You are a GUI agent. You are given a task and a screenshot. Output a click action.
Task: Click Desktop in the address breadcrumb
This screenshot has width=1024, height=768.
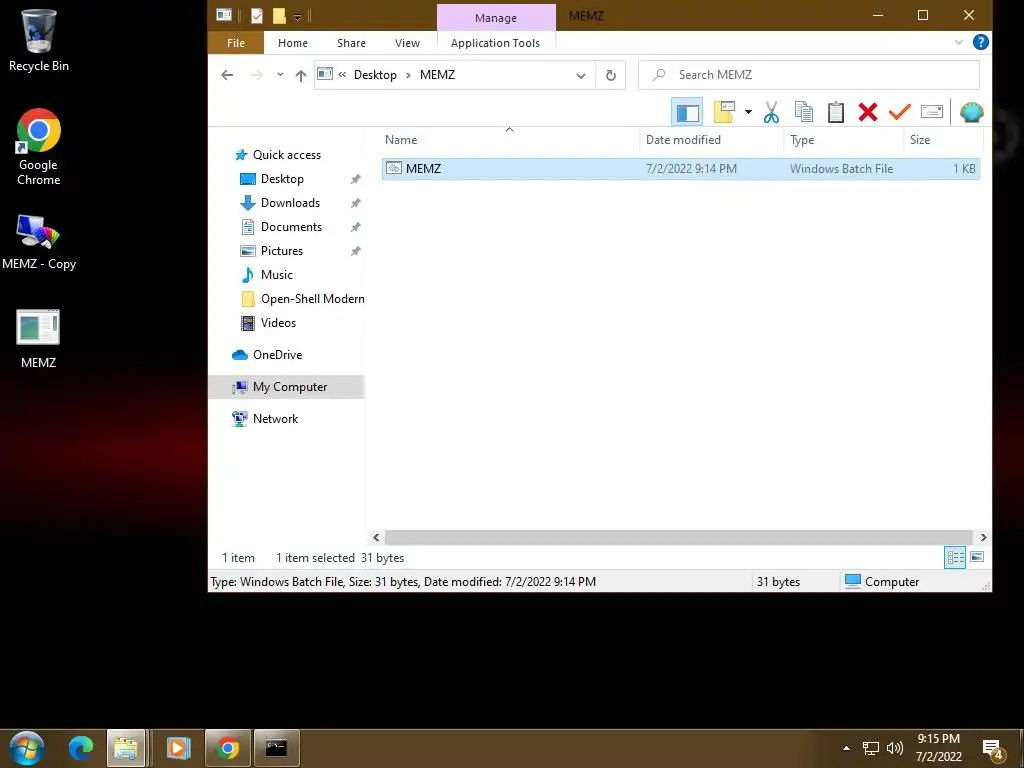(x=375, y=74)
